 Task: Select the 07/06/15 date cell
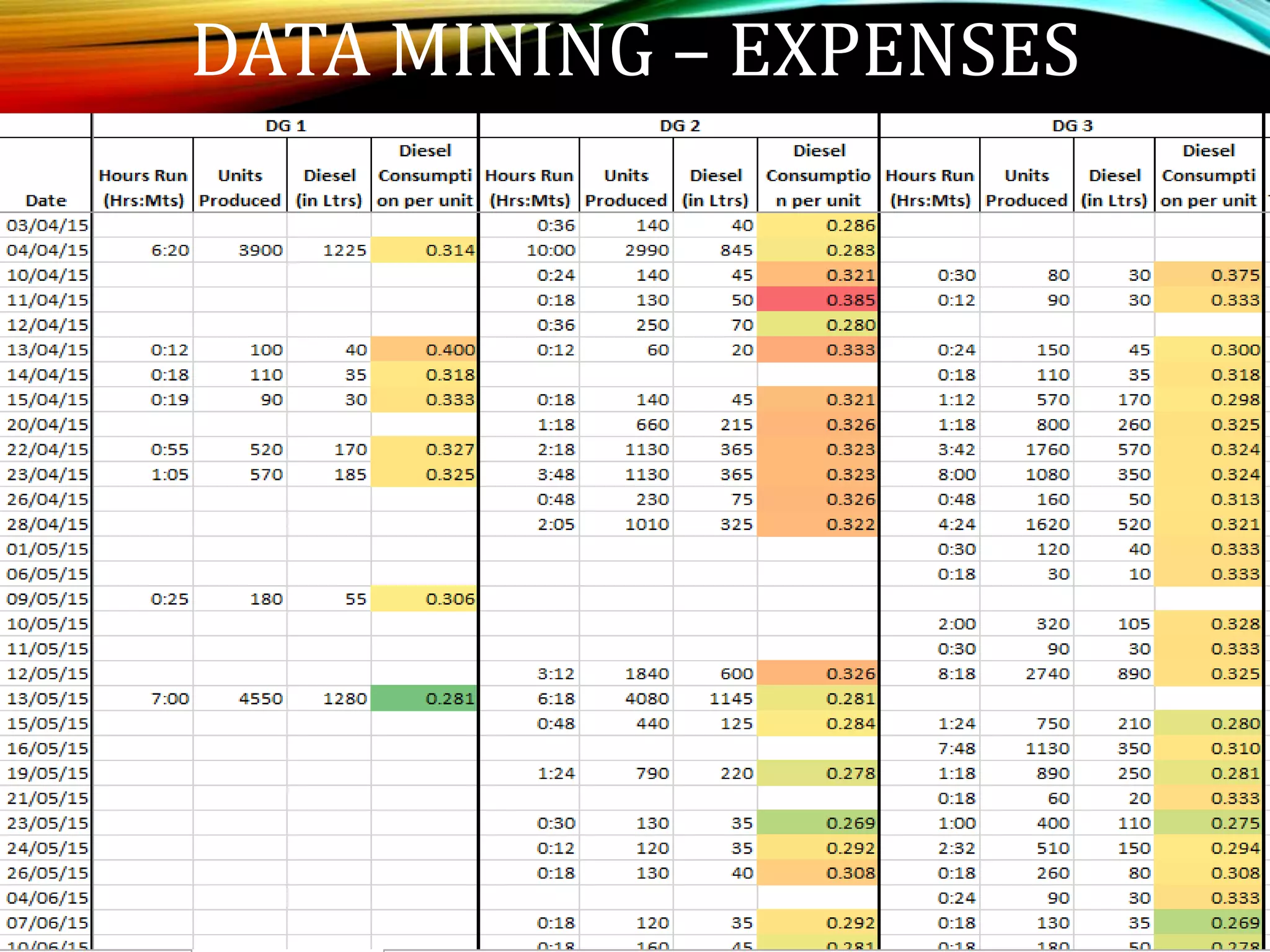pos(47,923)
